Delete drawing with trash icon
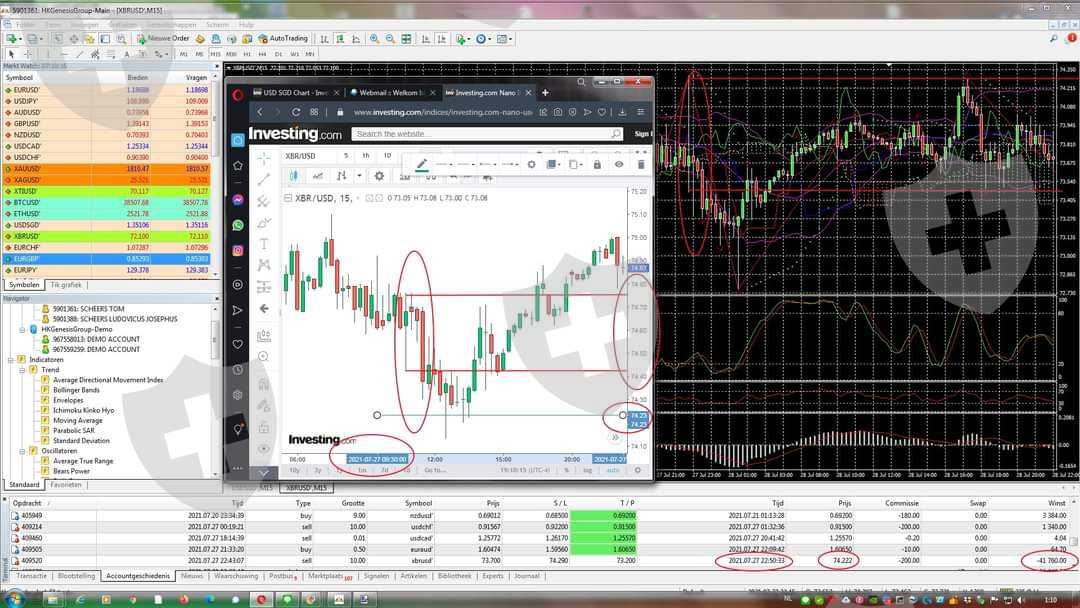The width and height of the screenshot is (1080, 608). pyautogui.click(x=641, y=164)
